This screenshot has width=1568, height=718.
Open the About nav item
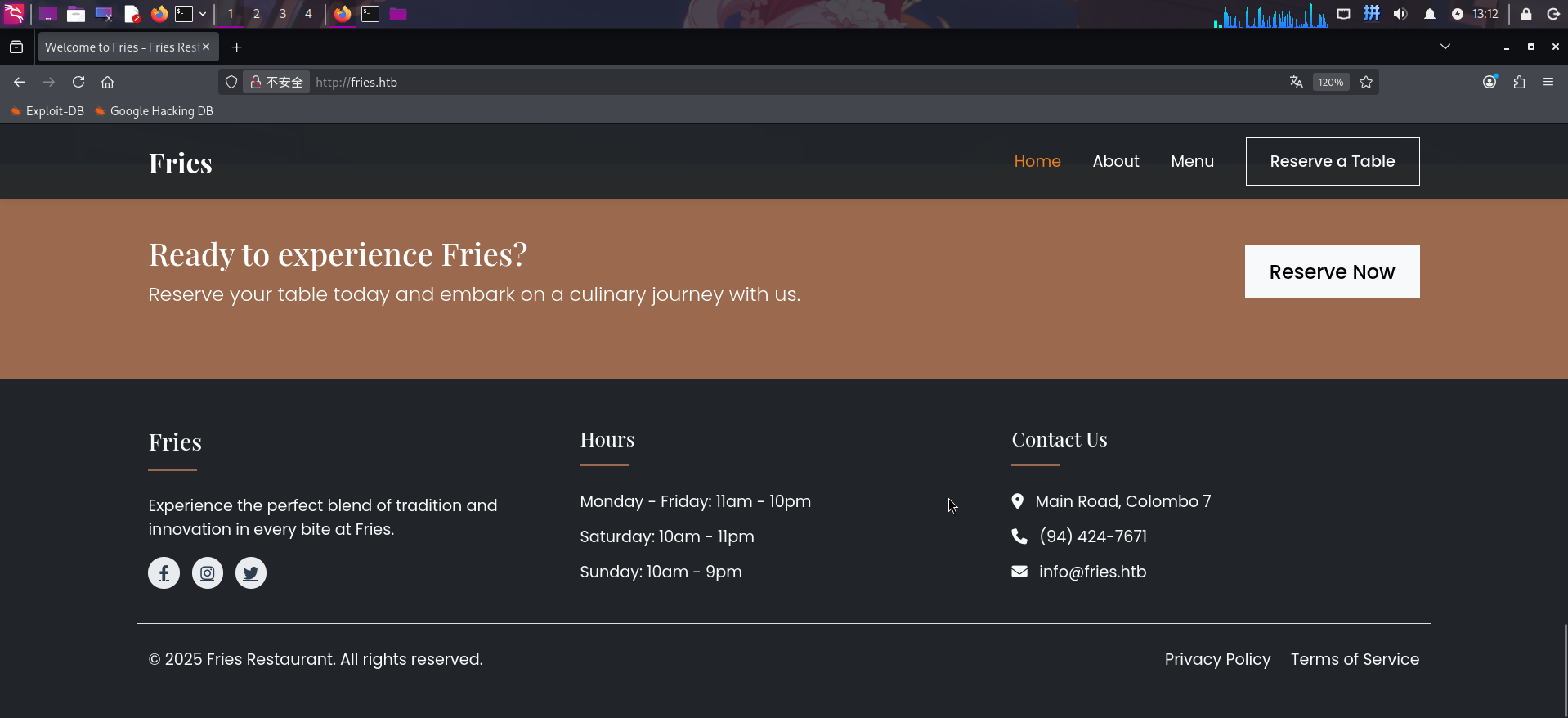(x=1115, y=161)
